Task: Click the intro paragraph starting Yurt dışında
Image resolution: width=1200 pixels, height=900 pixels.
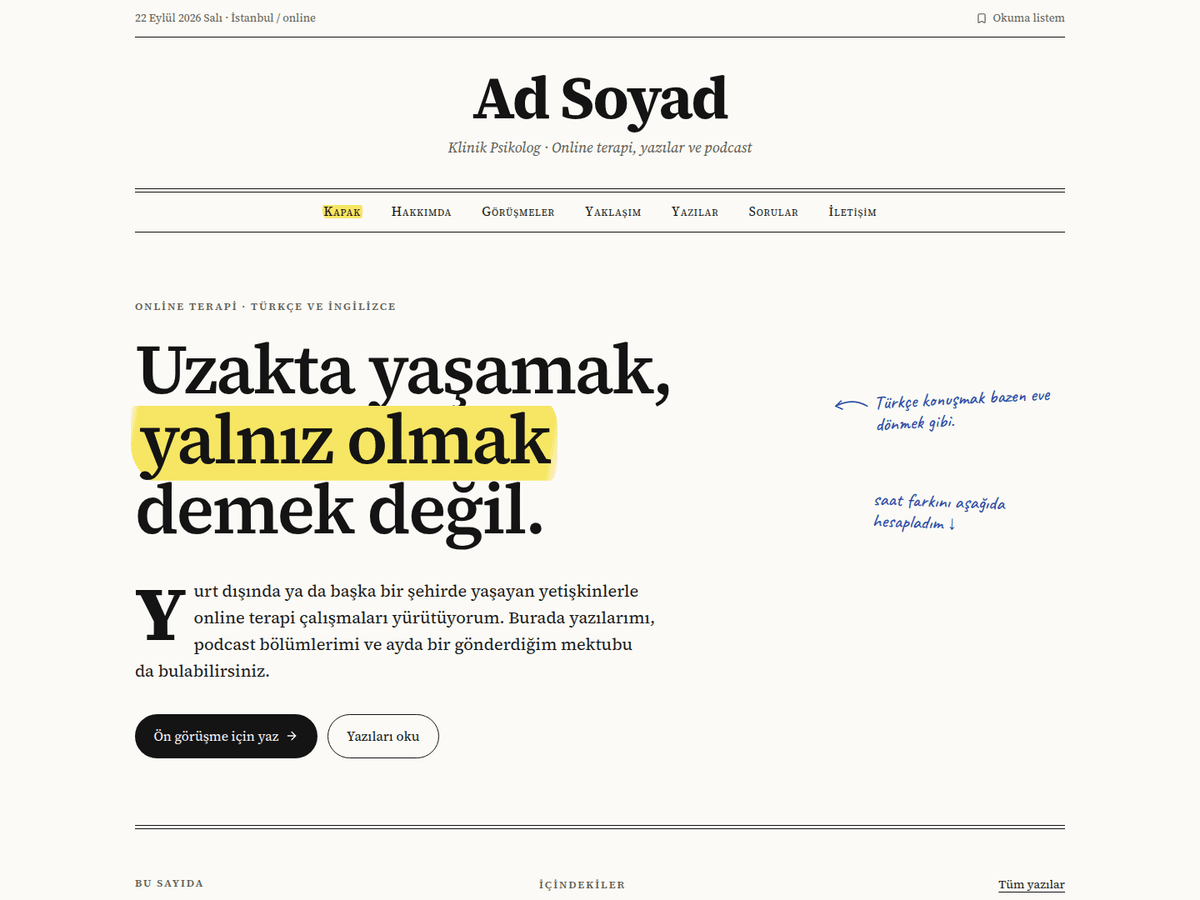Action: click(396, 631)
